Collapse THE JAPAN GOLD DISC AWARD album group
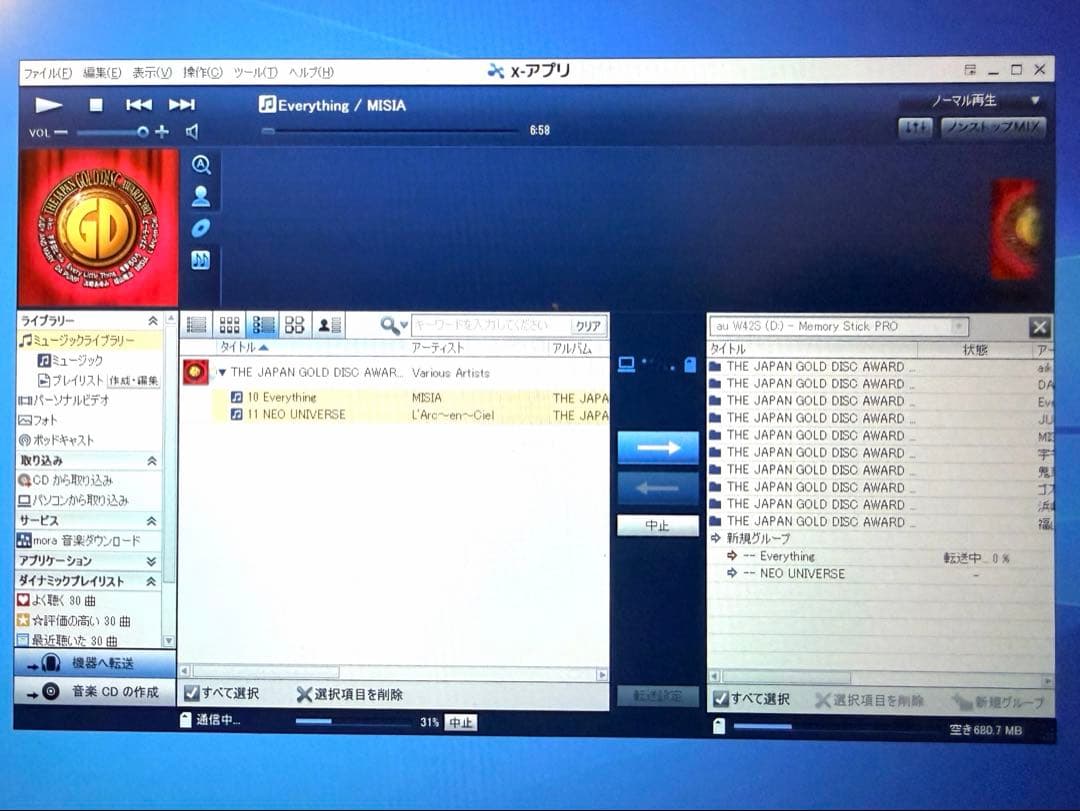 click(222, 373)
